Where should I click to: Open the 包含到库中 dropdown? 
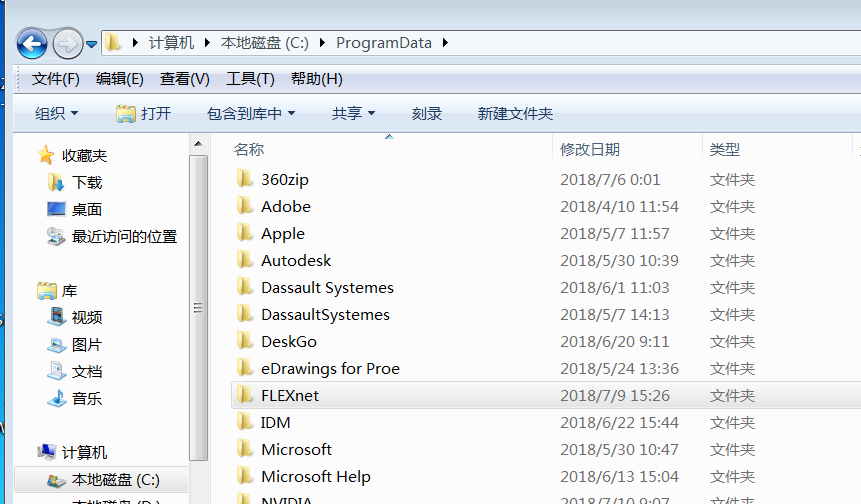(x=251, y=114)
